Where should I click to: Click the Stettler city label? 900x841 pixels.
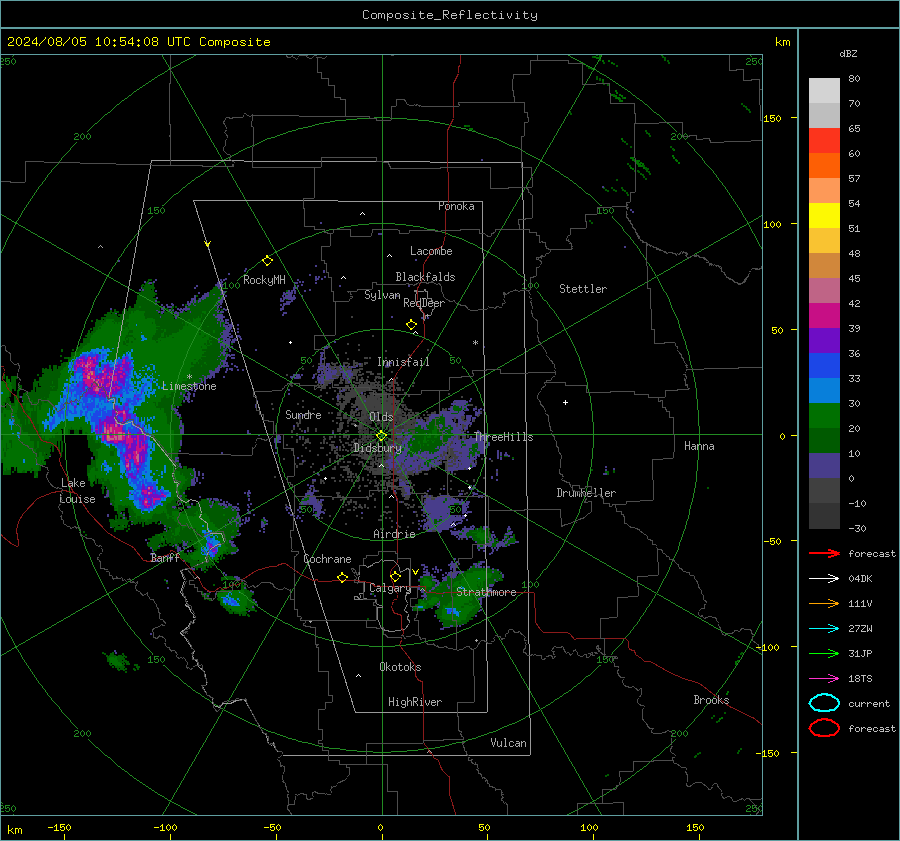tap(583, 289)
